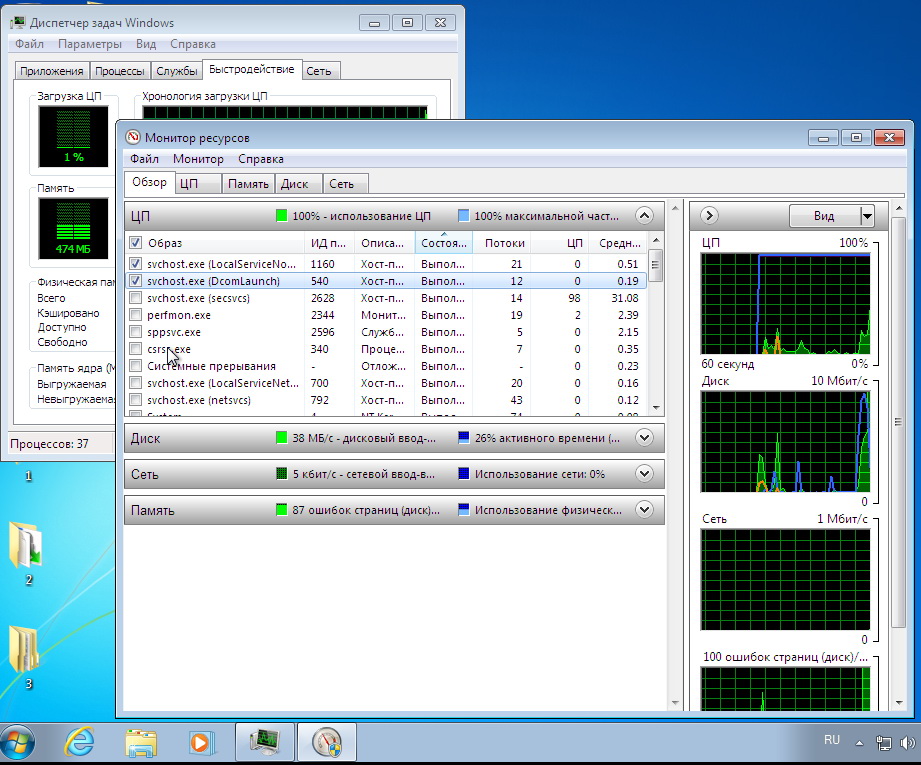Expand the Диск section chevron

click(644, 438)
